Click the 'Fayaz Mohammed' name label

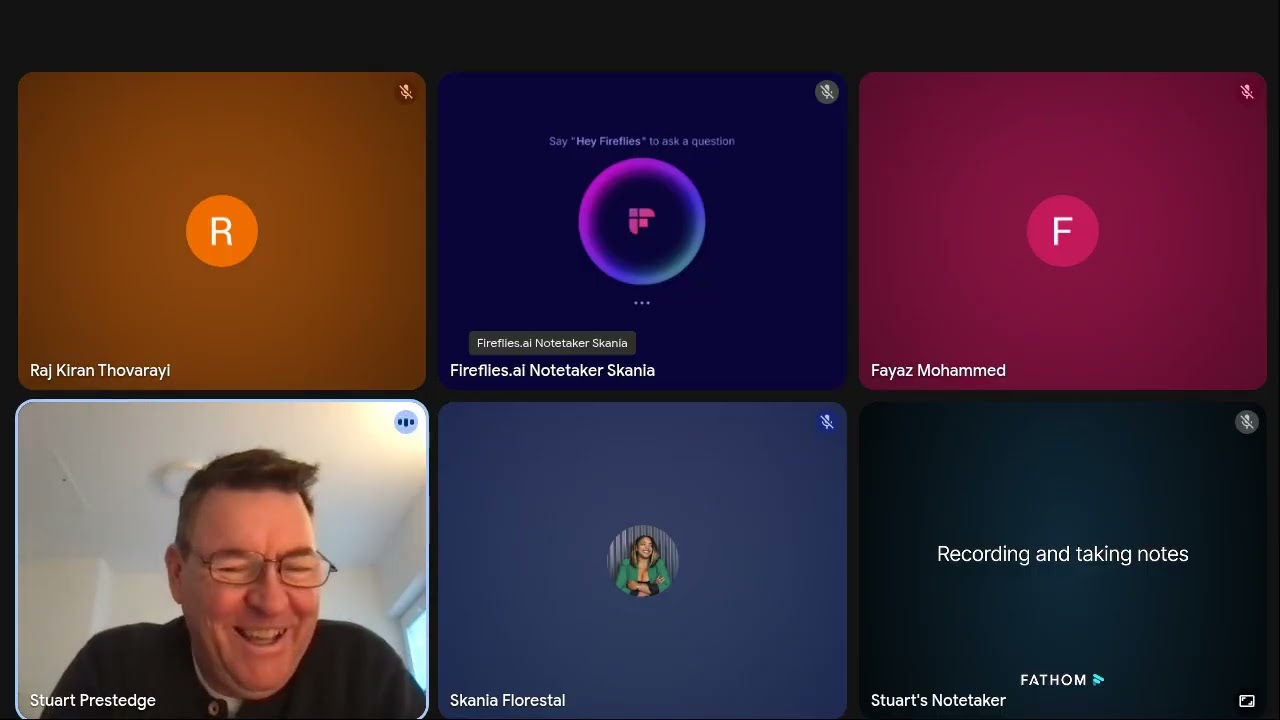(x=938, y=370)
